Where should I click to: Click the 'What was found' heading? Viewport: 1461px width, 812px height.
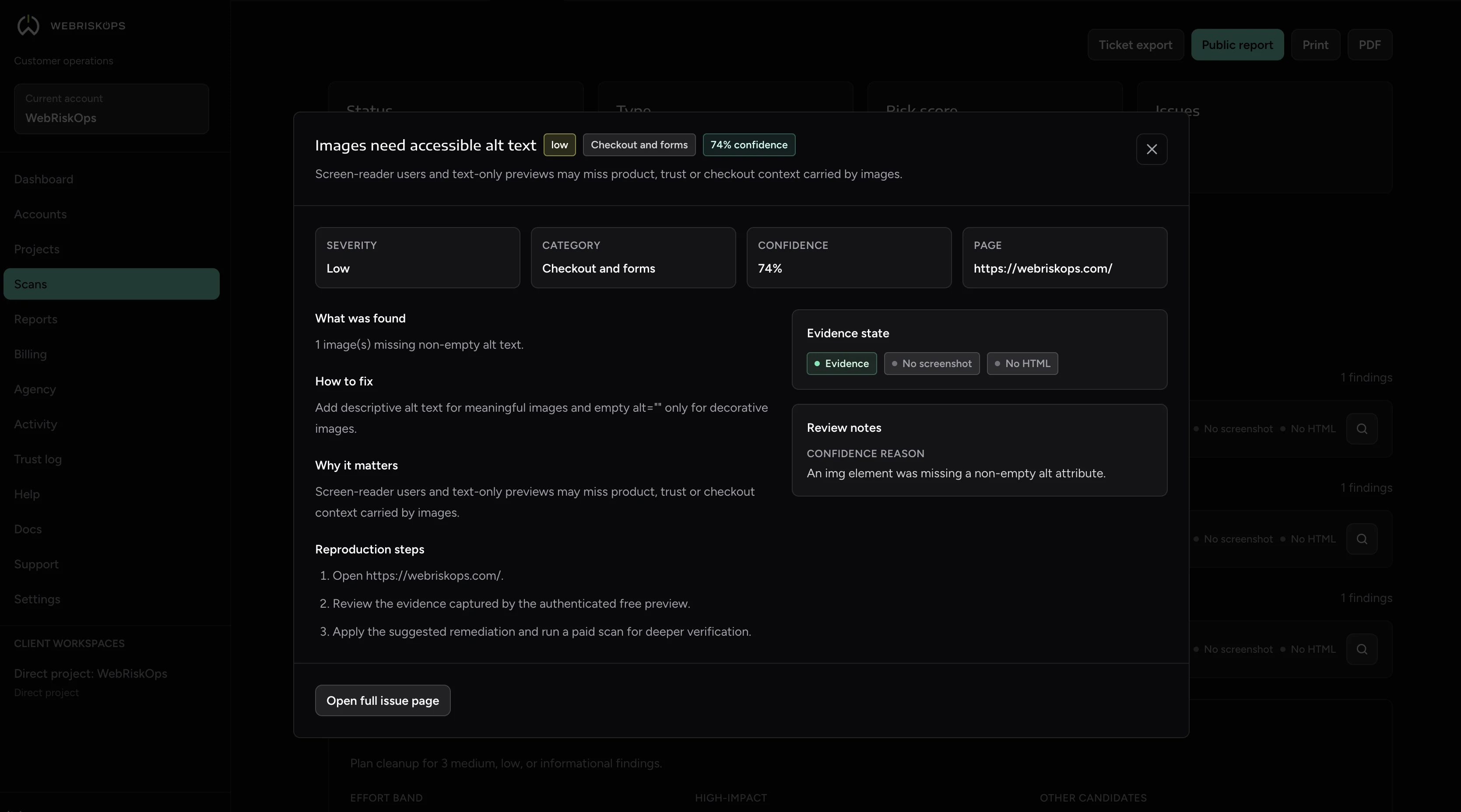(360, 318)
